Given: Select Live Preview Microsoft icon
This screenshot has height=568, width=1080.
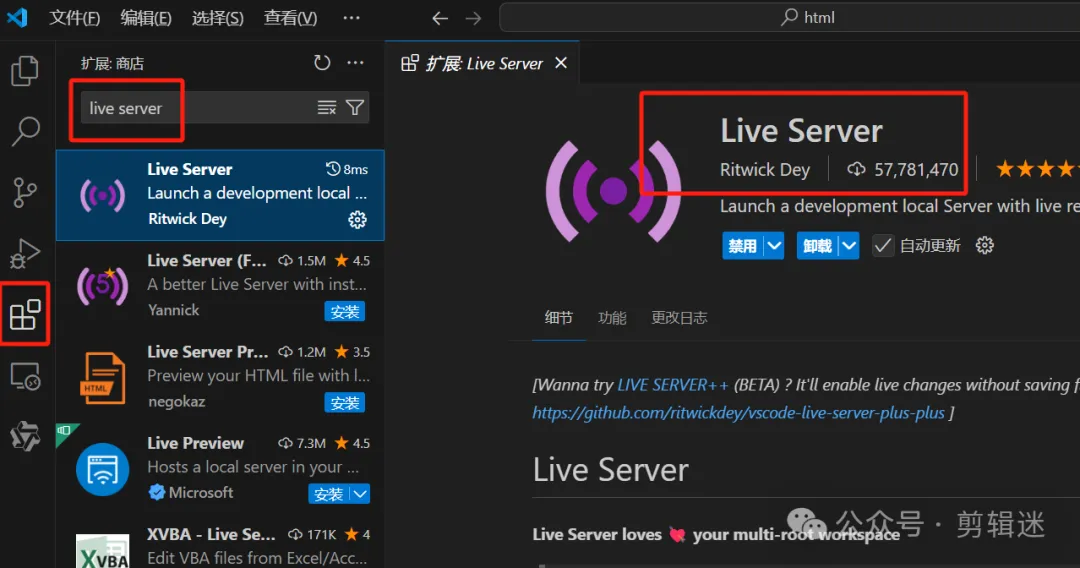Looking at the screenshot, I should (x=103, y=470).
